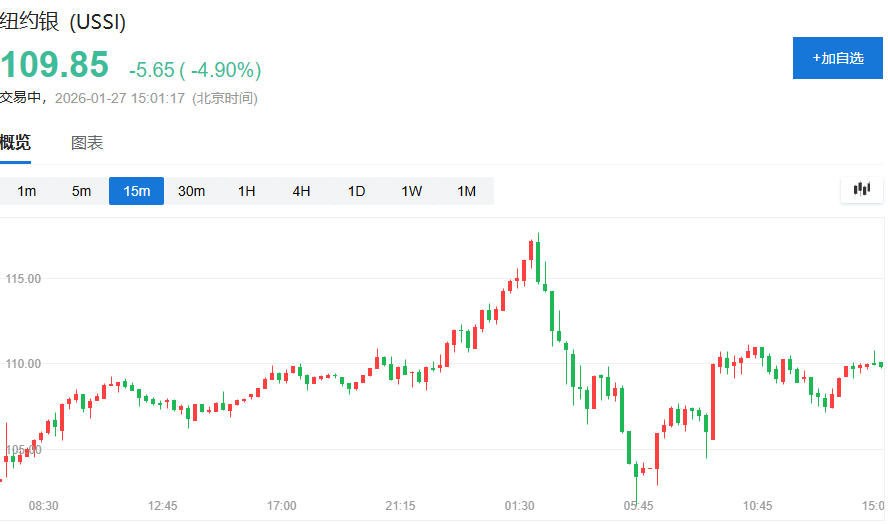The width and height of the screenshot is (888, 524).
Task: Select the 1m timeframe
Action: tap(27, 191)
